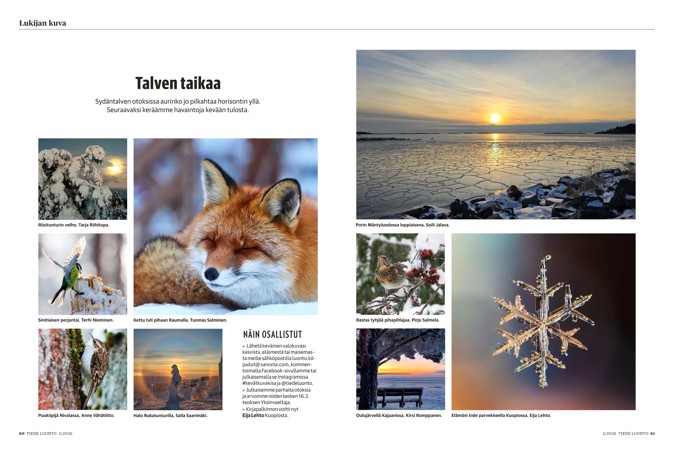
Task: Click the intro paragraph below the headline
Action: [x=178, y=106]
